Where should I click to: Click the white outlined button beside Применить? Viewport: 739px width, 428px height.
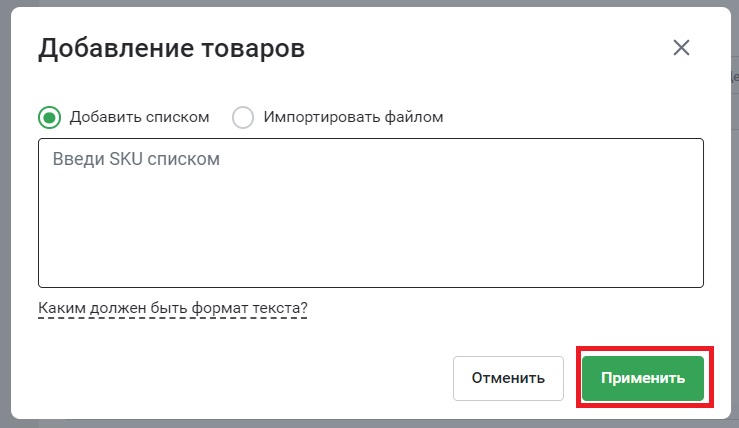coord(508,378)
